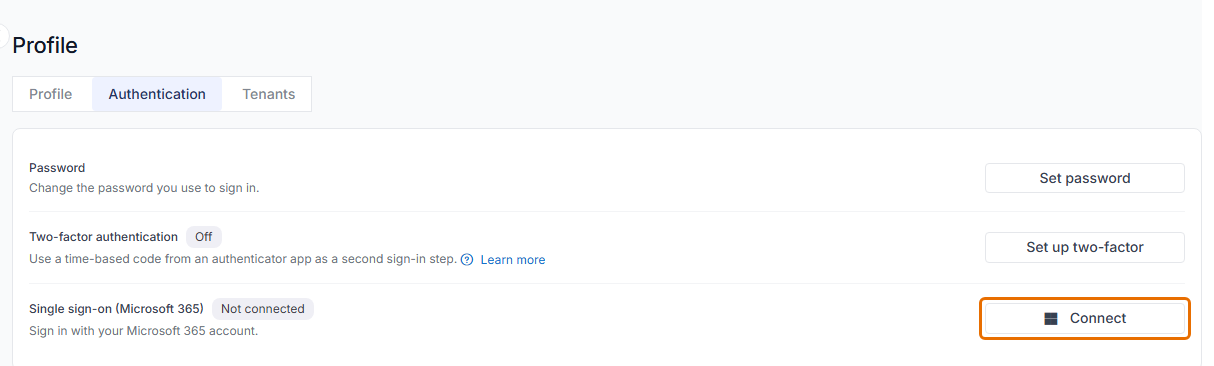Switch to the Profile tab
1214x366 pixels.
point(51,94)
